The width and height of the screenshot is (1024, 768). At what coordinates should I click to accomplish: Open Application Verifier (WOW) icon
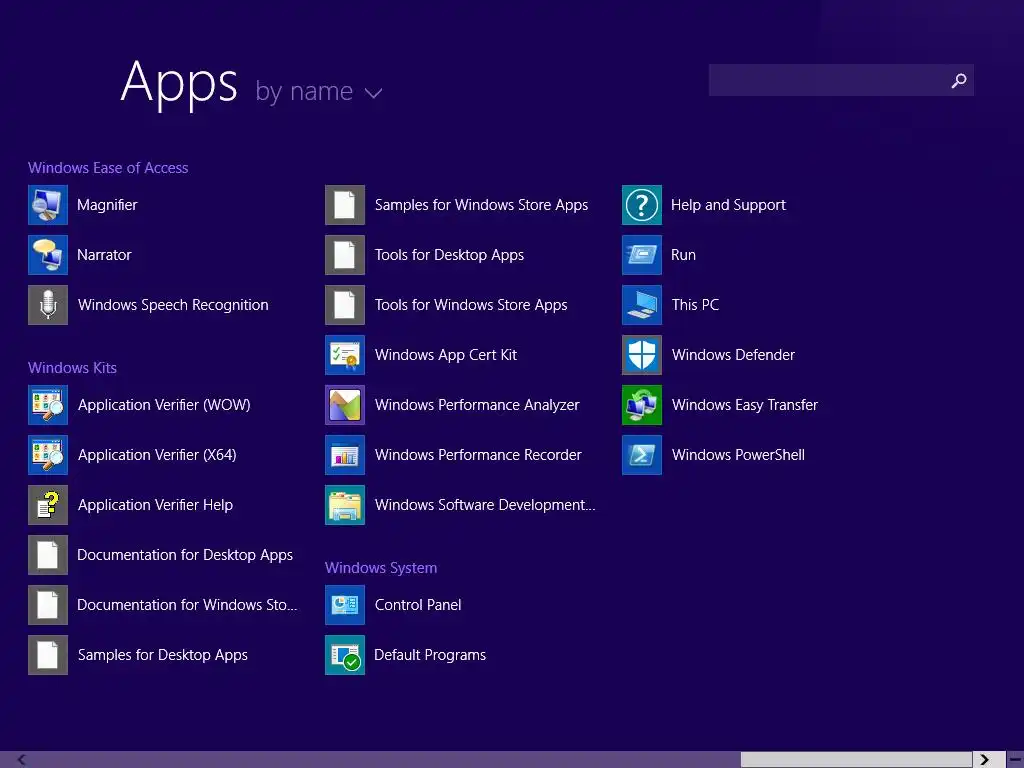tap(48, 405)
